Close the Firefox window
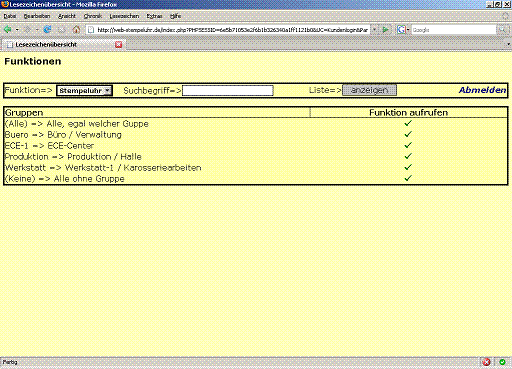The width and height of the screenshot is (512, 369). coord(507,5)
